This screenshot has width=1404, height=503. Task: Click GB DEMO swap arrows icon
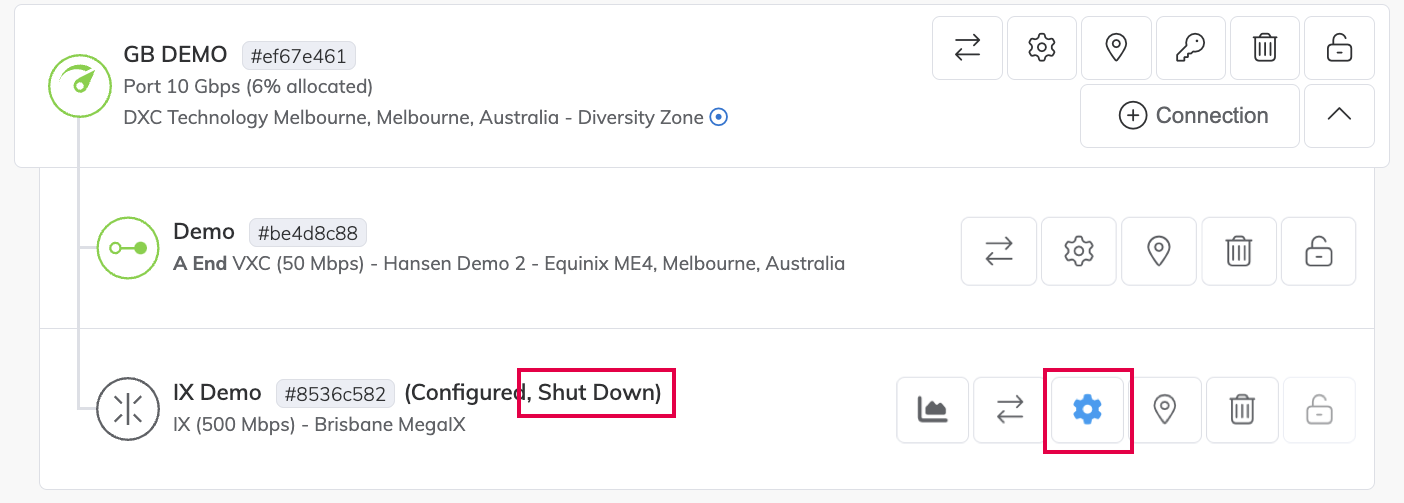click(x=967, y=47)
